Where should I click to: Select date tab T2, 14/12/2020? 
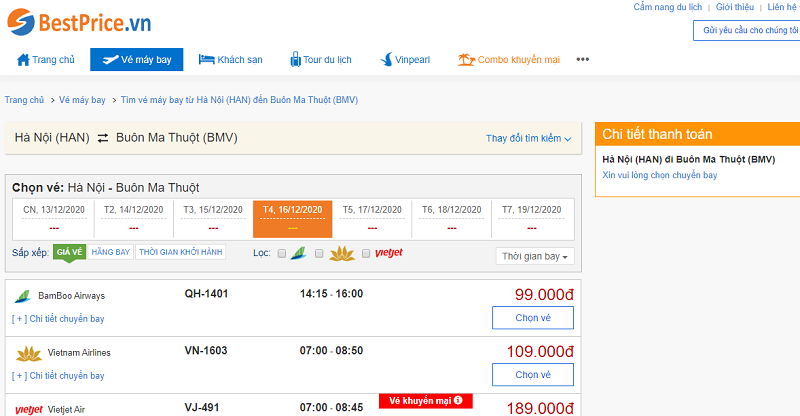point(134,218)
